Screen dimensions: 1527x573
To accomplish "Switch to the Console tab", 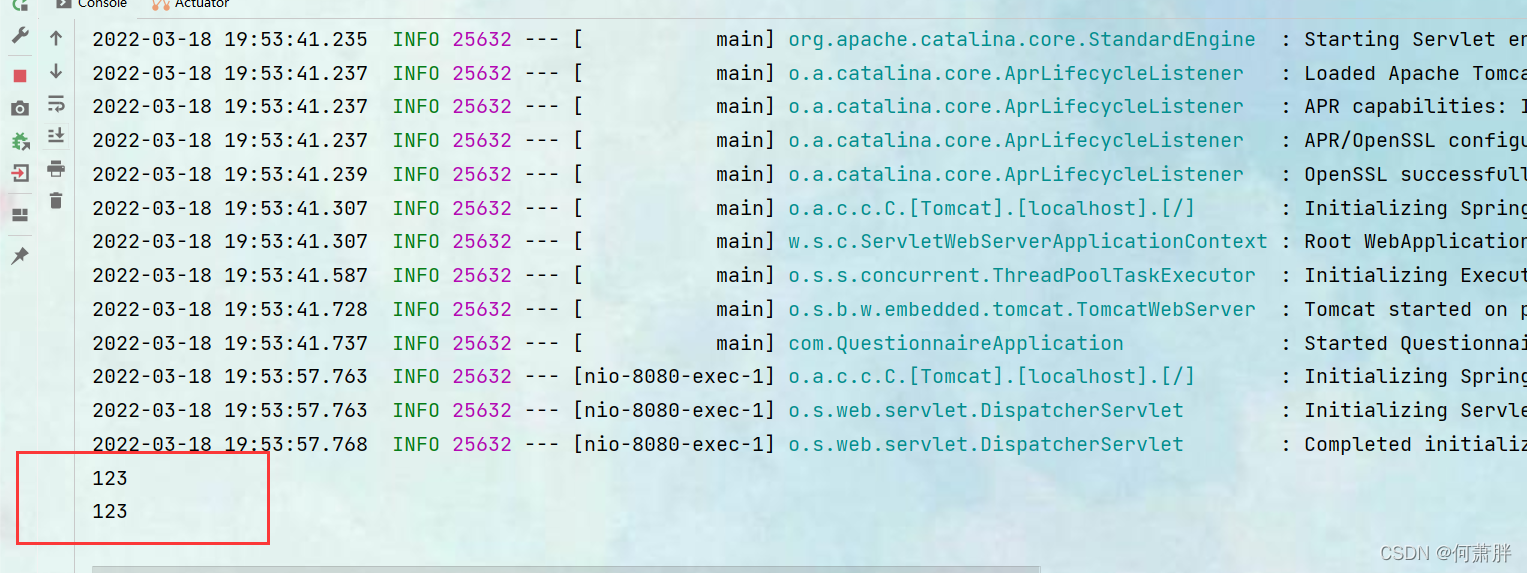I will tap(92, 4).
